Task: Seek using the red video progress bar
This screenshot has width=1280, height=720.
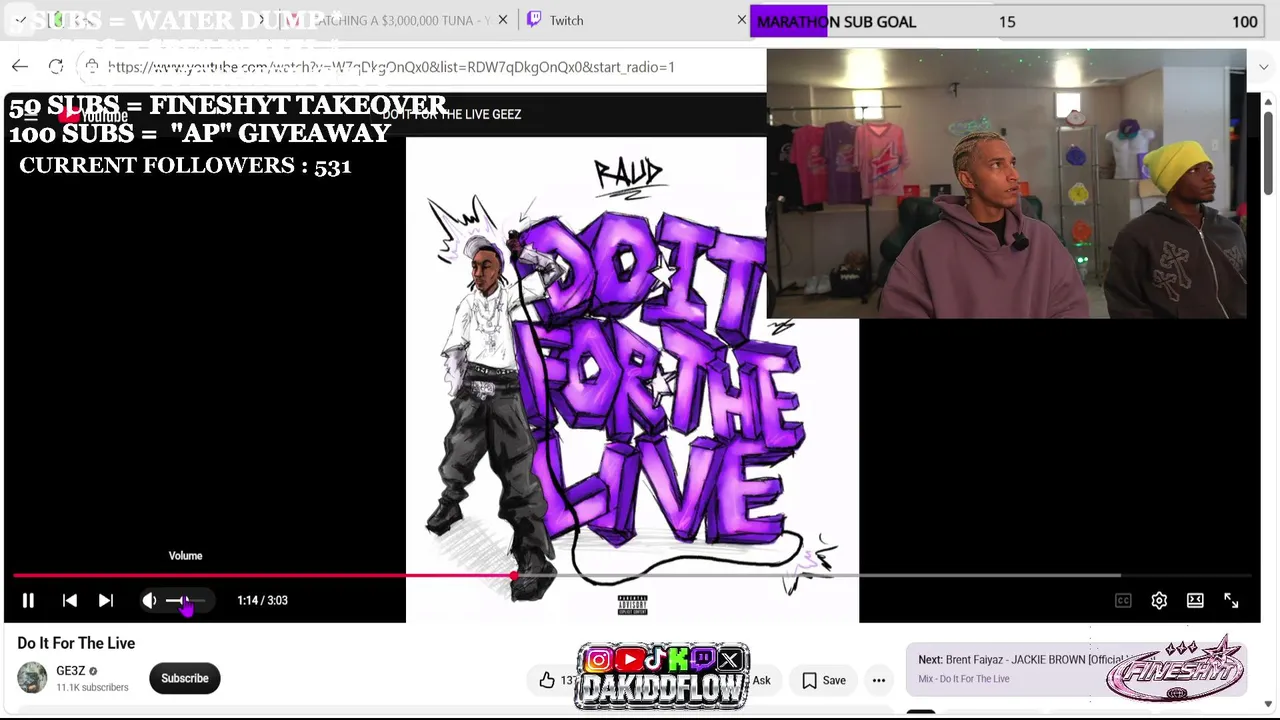Action: 632,576
